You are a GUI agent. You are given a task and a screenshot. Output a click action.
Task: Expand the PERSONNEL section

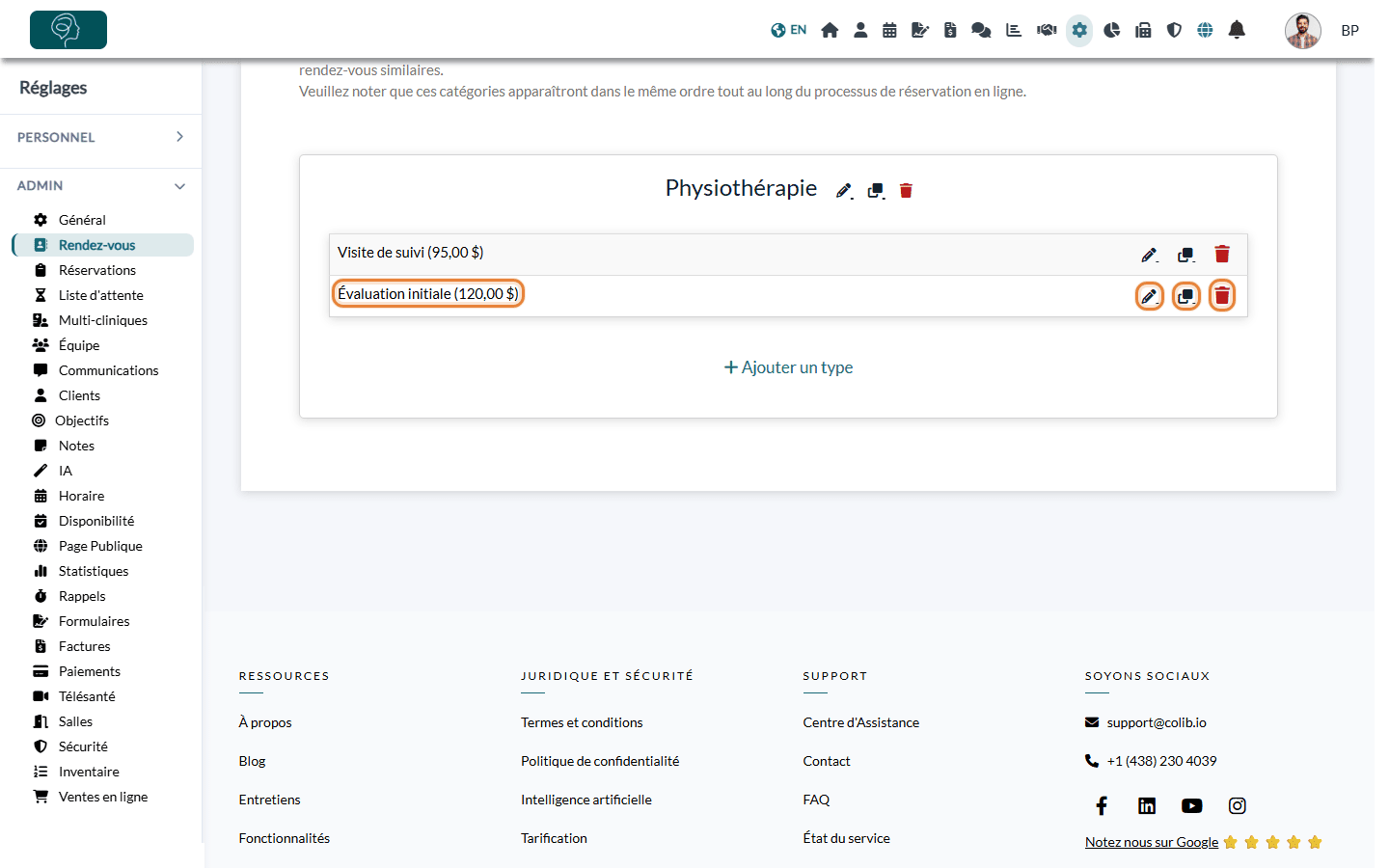[100, 137]
